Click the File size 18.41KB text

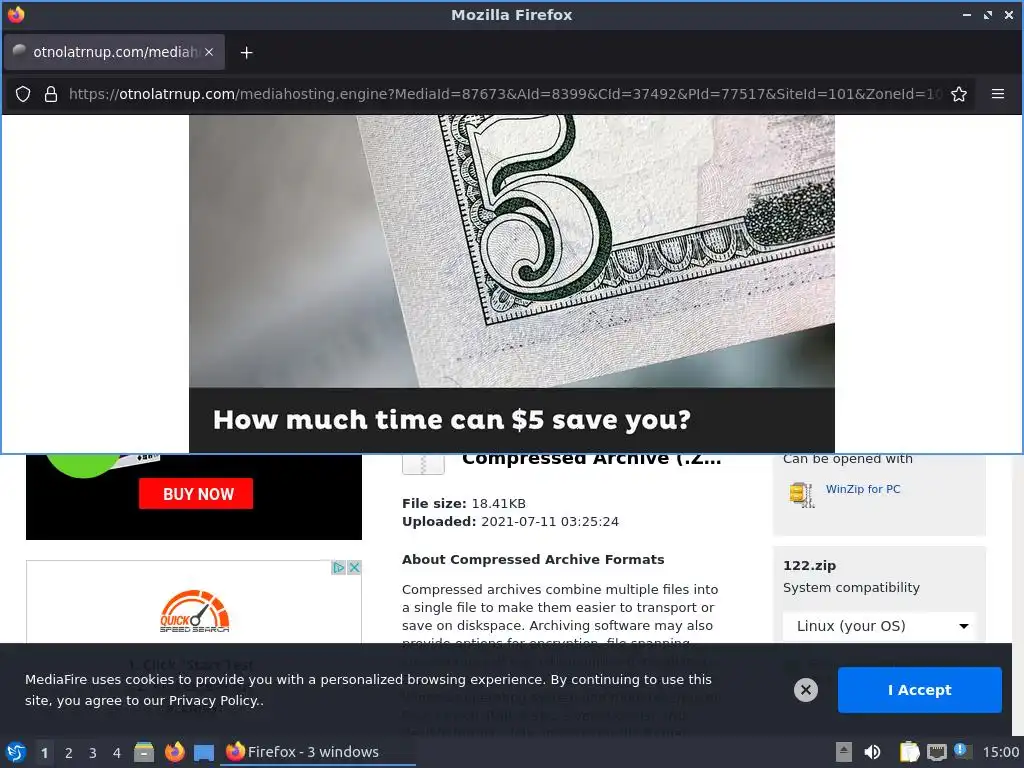point(464,504)
